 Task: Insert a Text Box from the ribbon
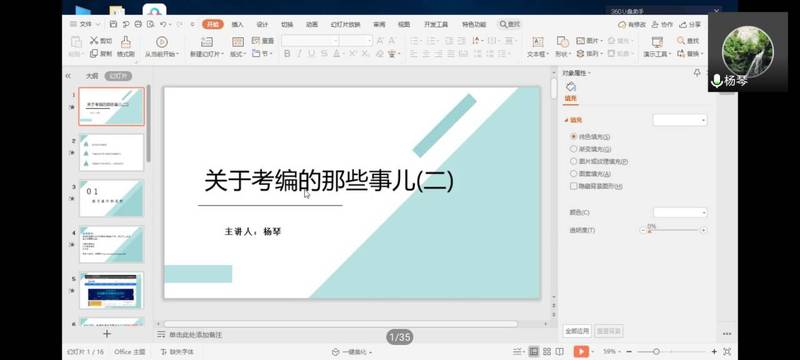tap(538, 42)
